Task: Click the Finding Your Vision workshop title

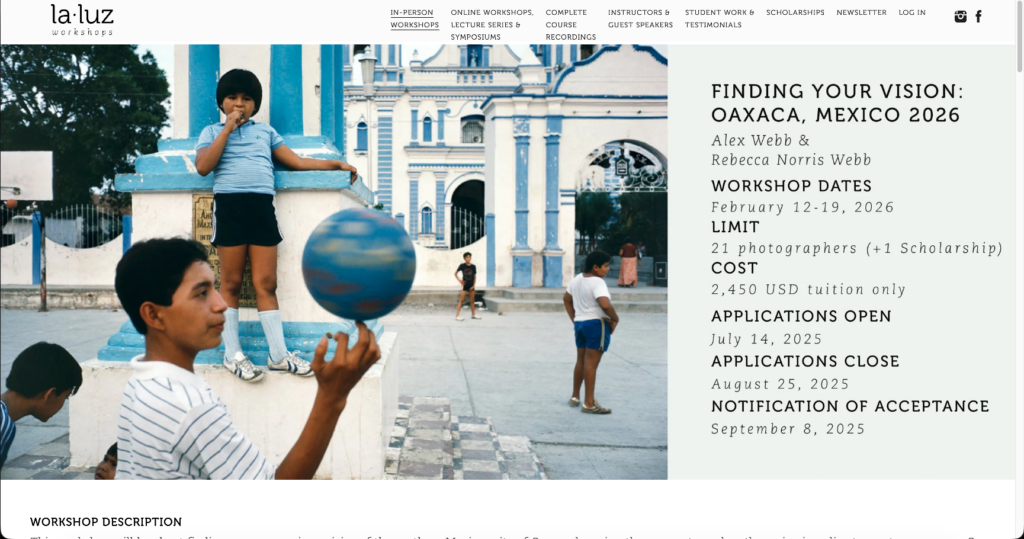Action: point(837,103)
